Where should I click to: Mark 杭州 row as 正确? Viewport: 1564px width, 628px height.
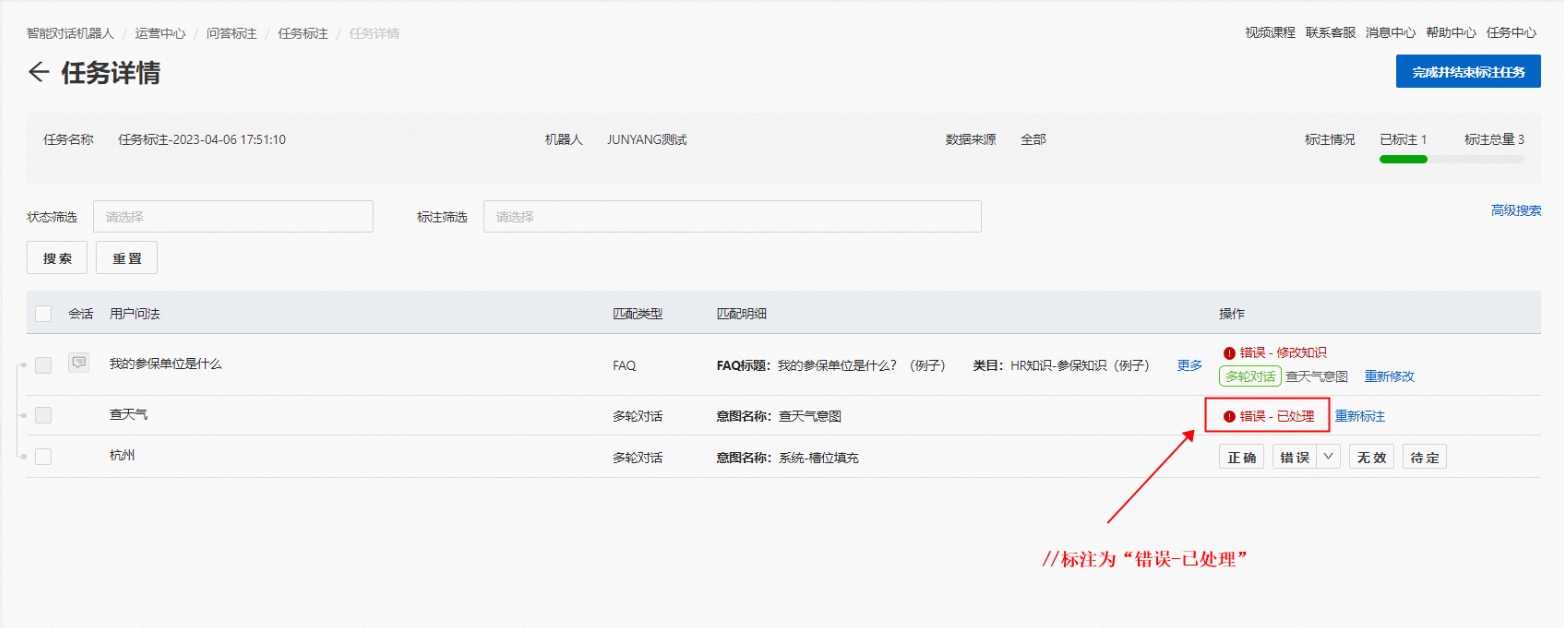[1241, 457]
